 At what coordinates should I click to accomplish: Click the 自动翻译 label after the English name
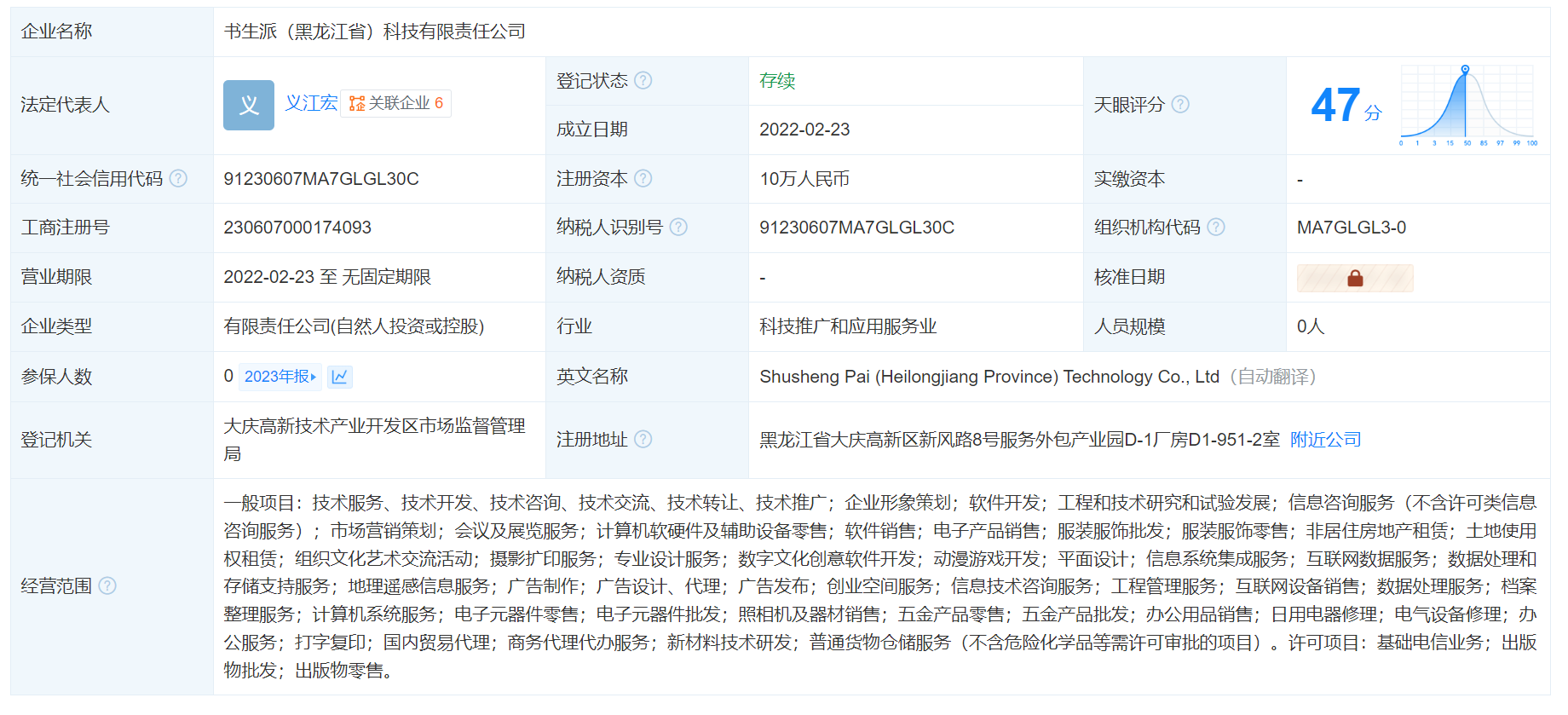pyautogui.click(x=1272, y=377)
